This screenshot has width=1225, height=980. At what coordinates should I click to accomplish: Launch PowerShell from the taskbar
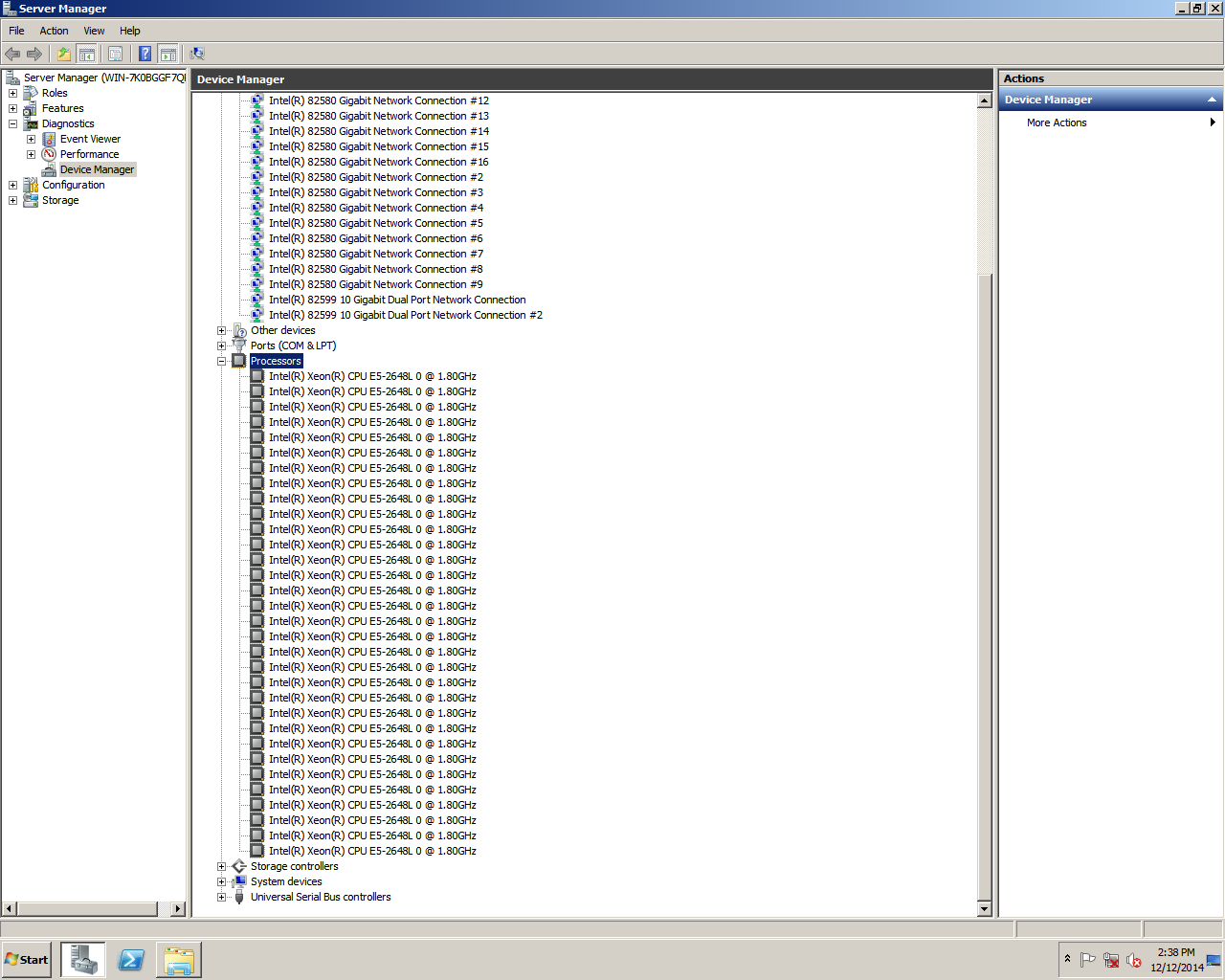tap(131, 959)
